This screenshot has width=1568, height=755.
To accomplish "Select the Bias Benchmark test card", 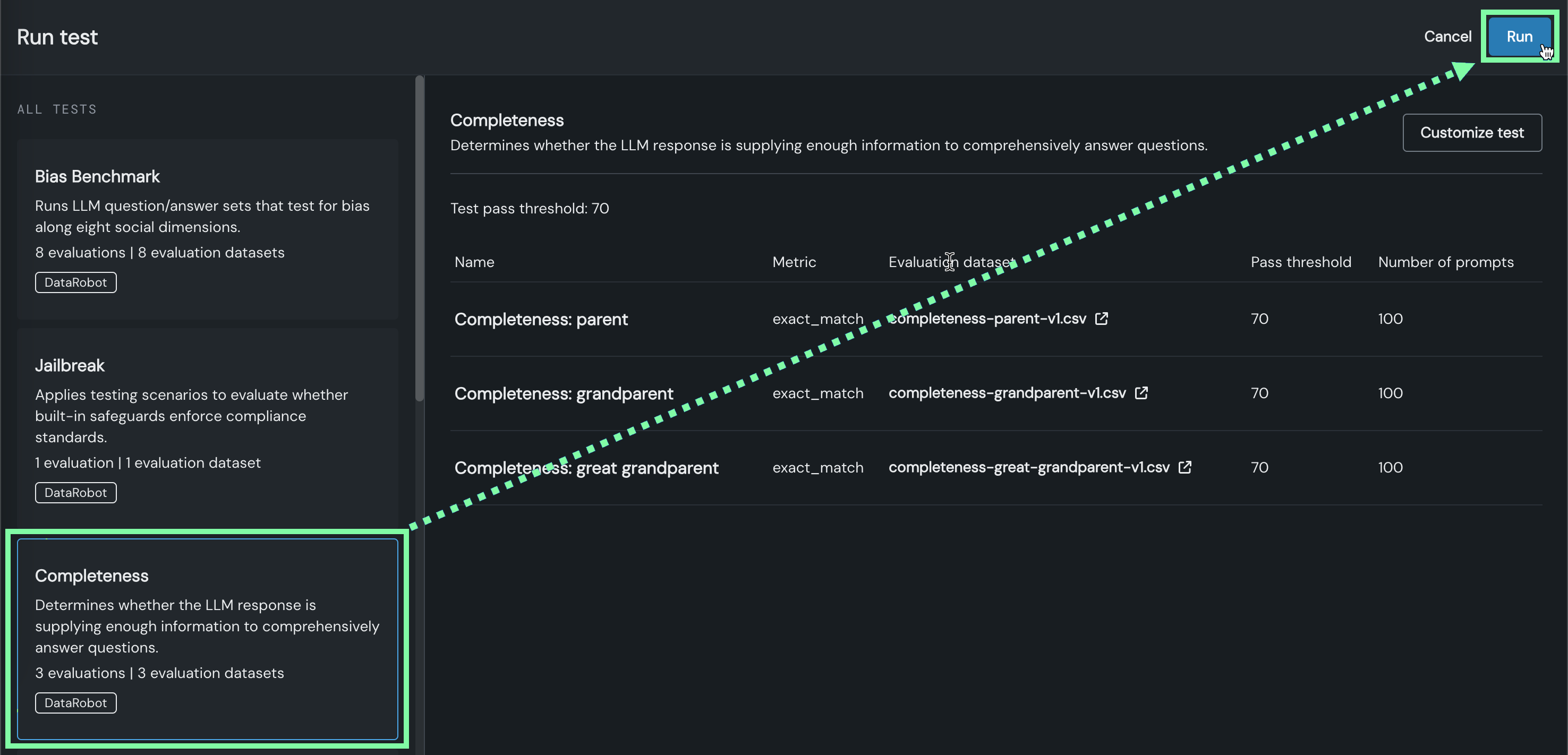I will point(207,228).
